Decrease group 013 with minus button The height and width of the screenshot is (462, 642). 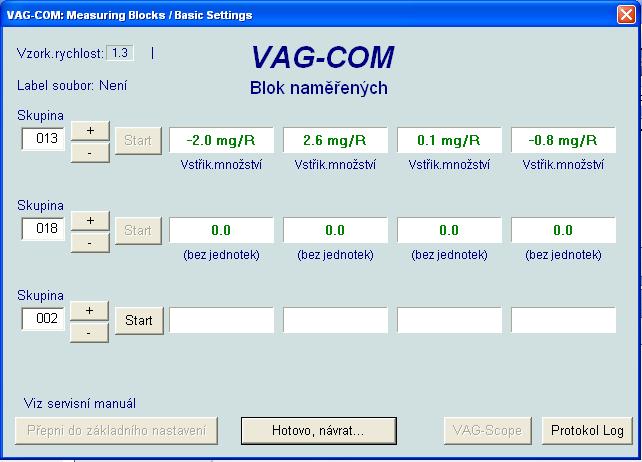(x=90, y=153)
